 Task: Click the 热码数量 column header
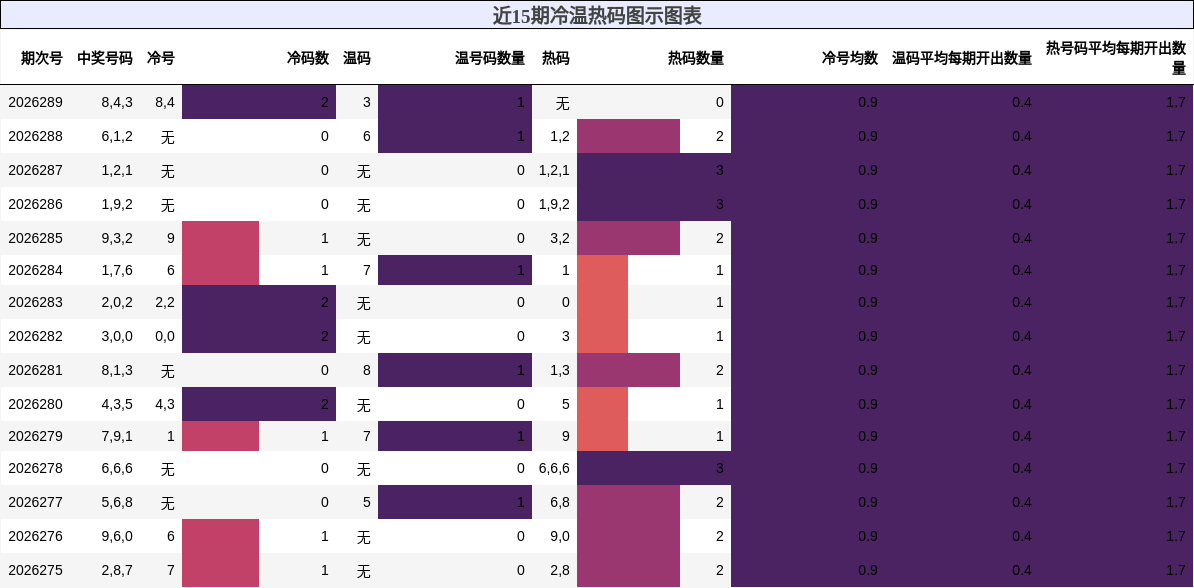(696, 58)
